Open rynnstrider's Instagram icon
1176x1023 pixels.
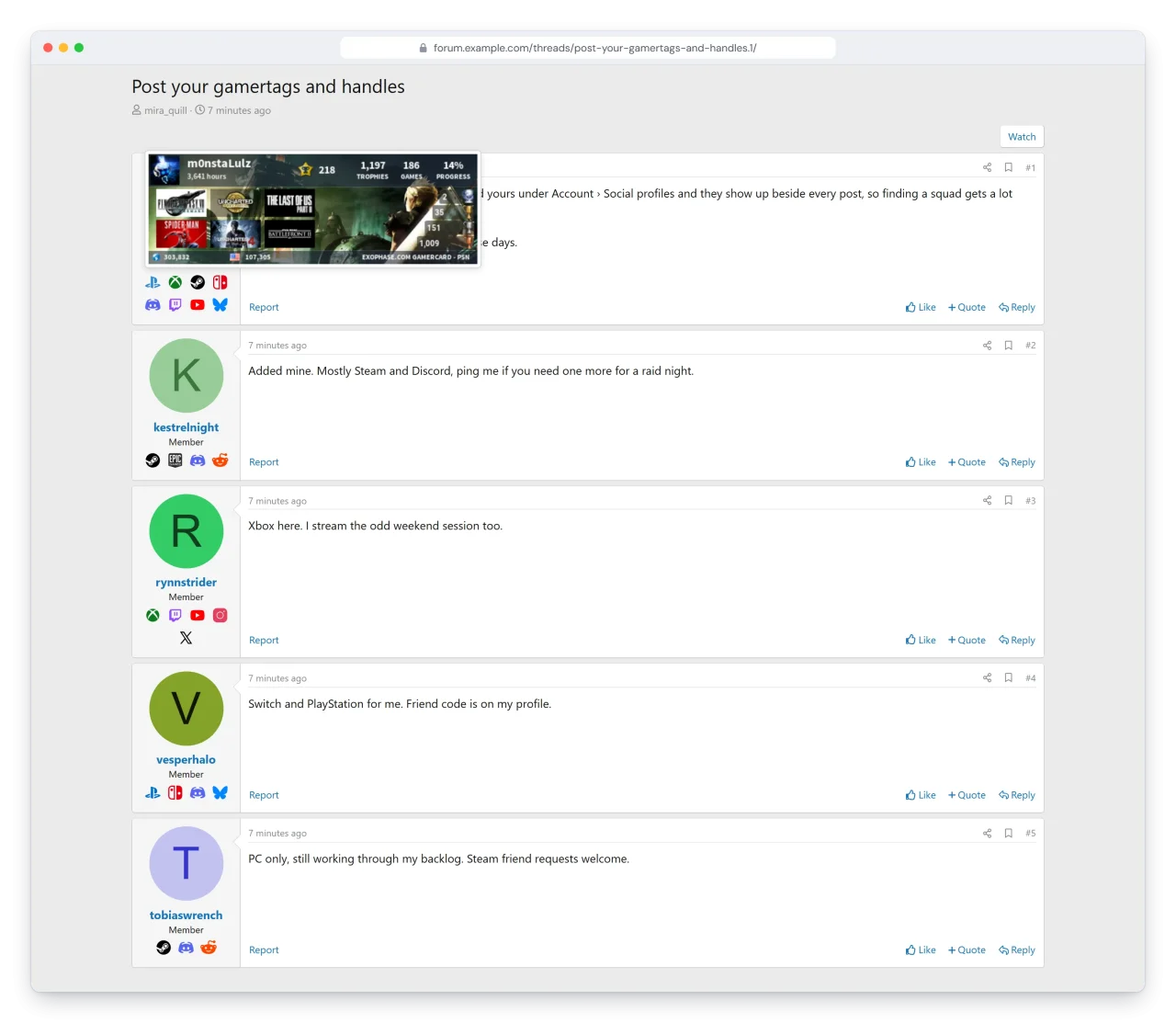pyautogui.click(x=220, y=616)
